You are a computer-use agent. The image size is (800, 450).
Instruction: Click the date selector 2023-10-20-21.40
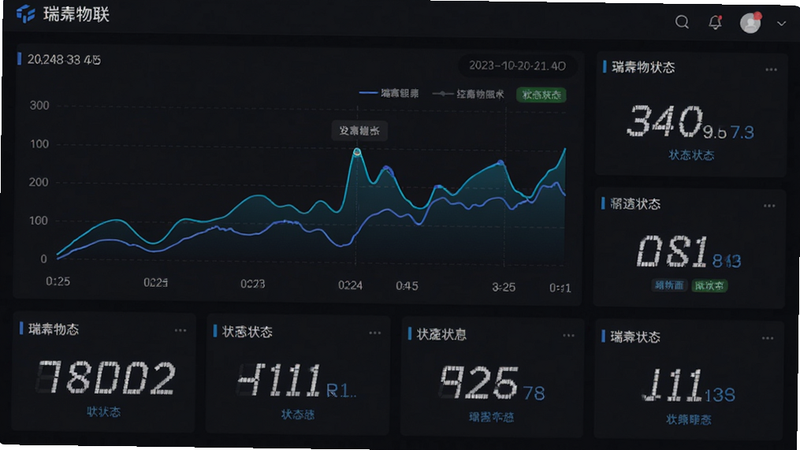pos(517,66)
